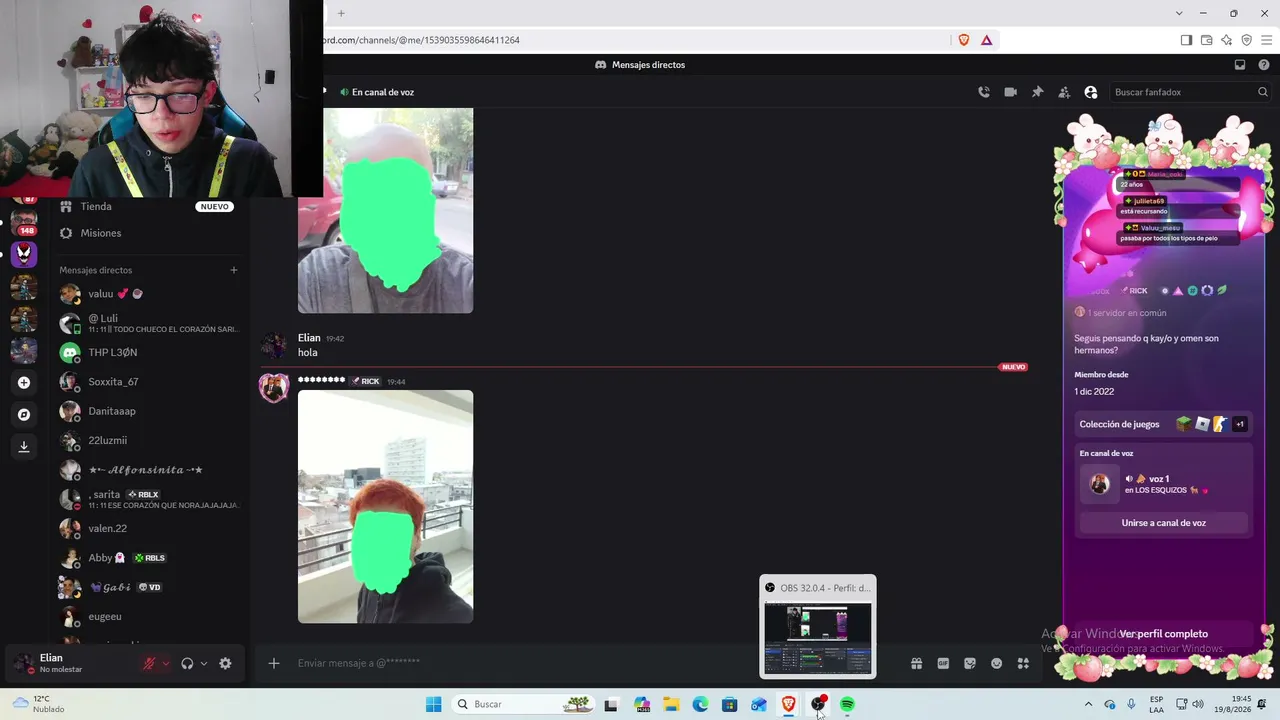Start a voice call from the chat header
Viewport: 1280px width, 720px height.
pyautogui.click(x=984, y=92)
